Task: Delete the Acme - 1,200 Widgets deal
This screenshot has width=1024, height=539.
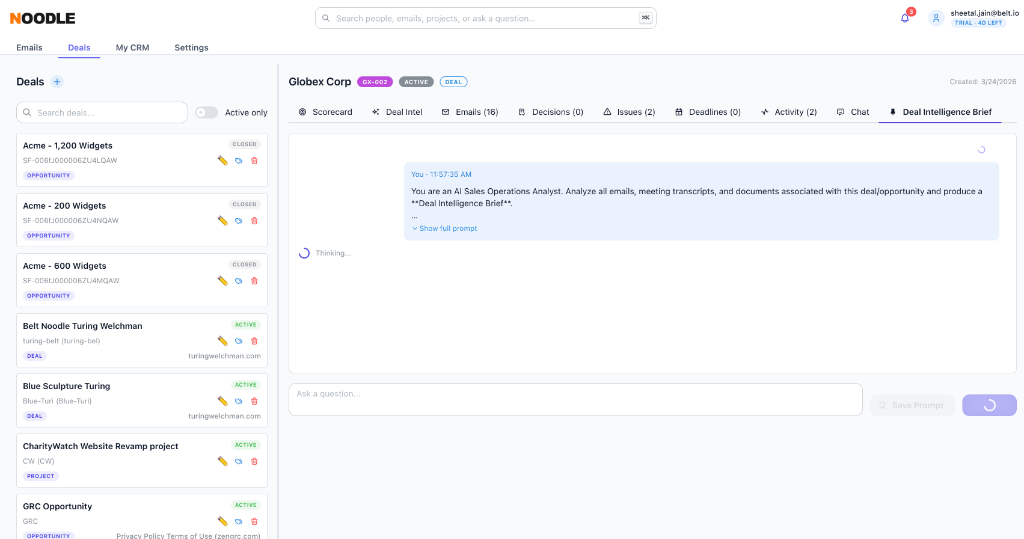Action: point(255,161)
